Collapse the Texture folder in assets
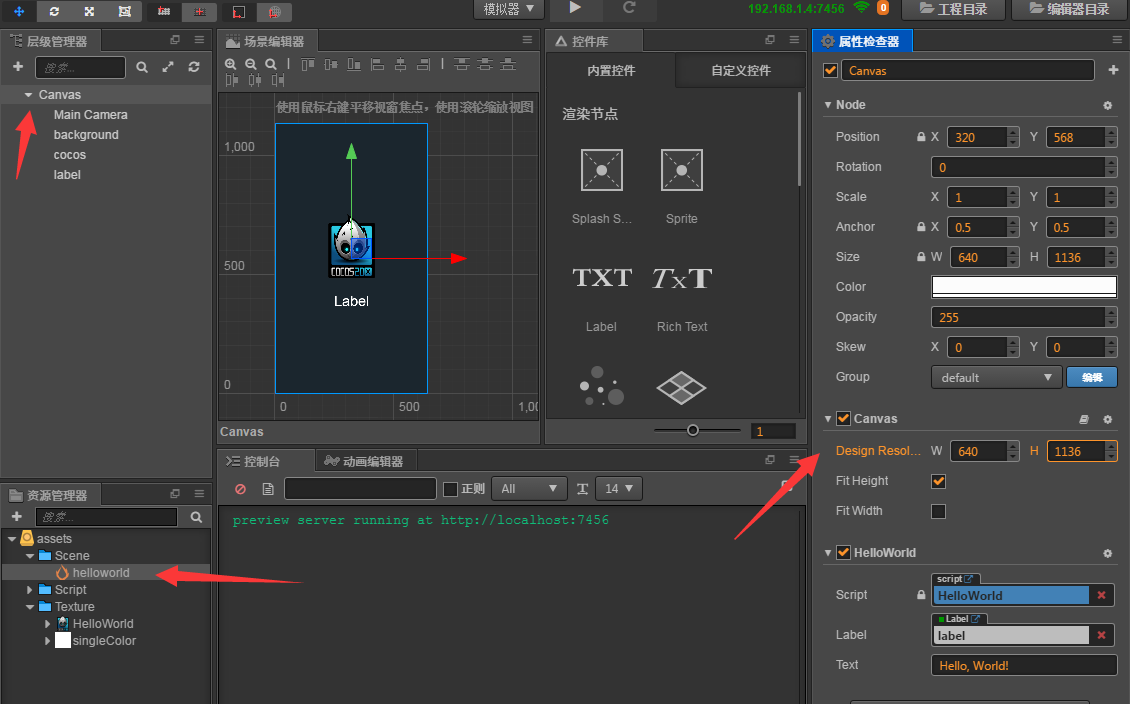 [30, 607]
